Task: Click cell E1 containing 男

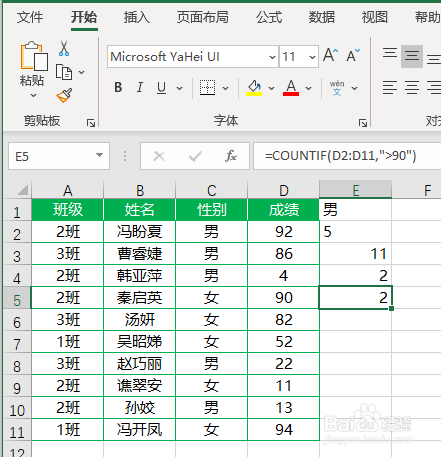Action: pyautogui.click(x=356, y=210)
